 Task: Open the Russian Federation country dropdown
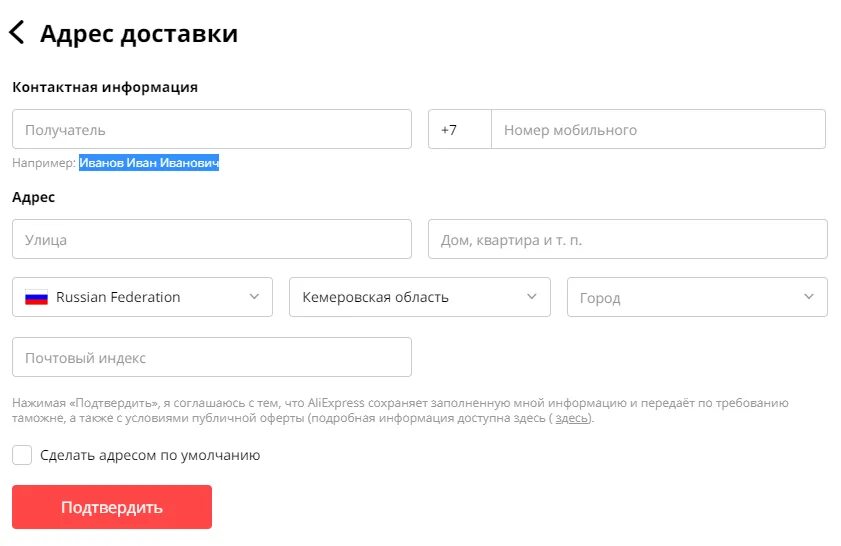tap(142, 297)
